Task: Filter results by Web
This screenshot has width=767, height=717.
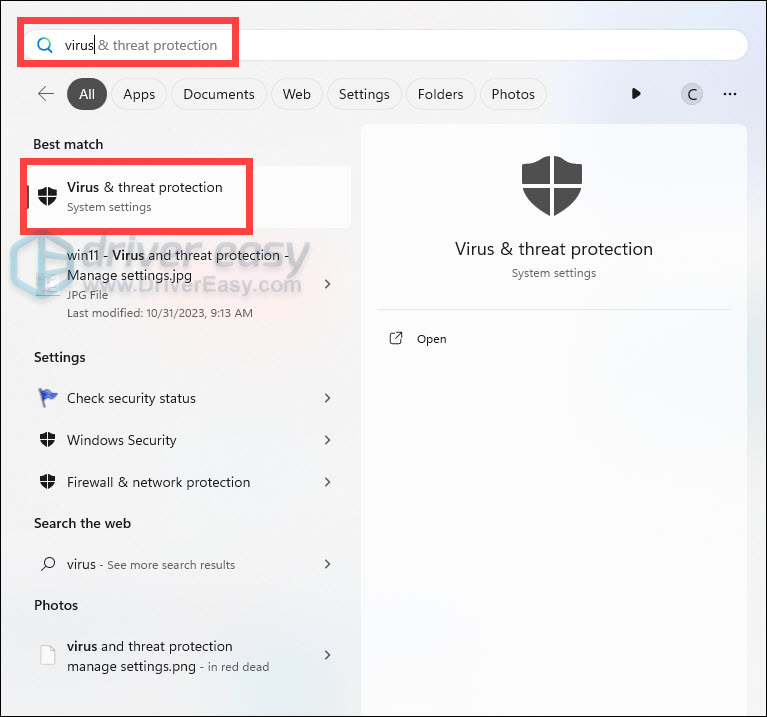Action: (x=296, y=94)
